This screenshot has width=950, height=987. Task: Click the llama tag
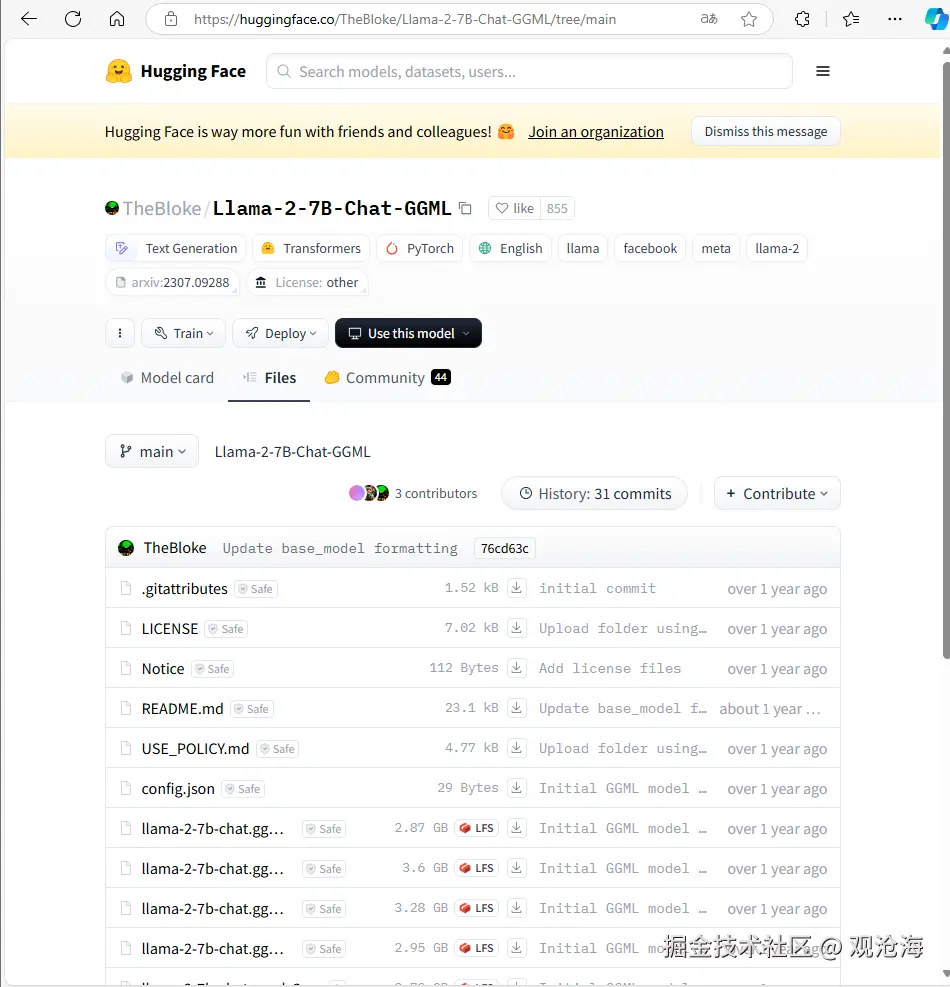click(x=582, y=249)
